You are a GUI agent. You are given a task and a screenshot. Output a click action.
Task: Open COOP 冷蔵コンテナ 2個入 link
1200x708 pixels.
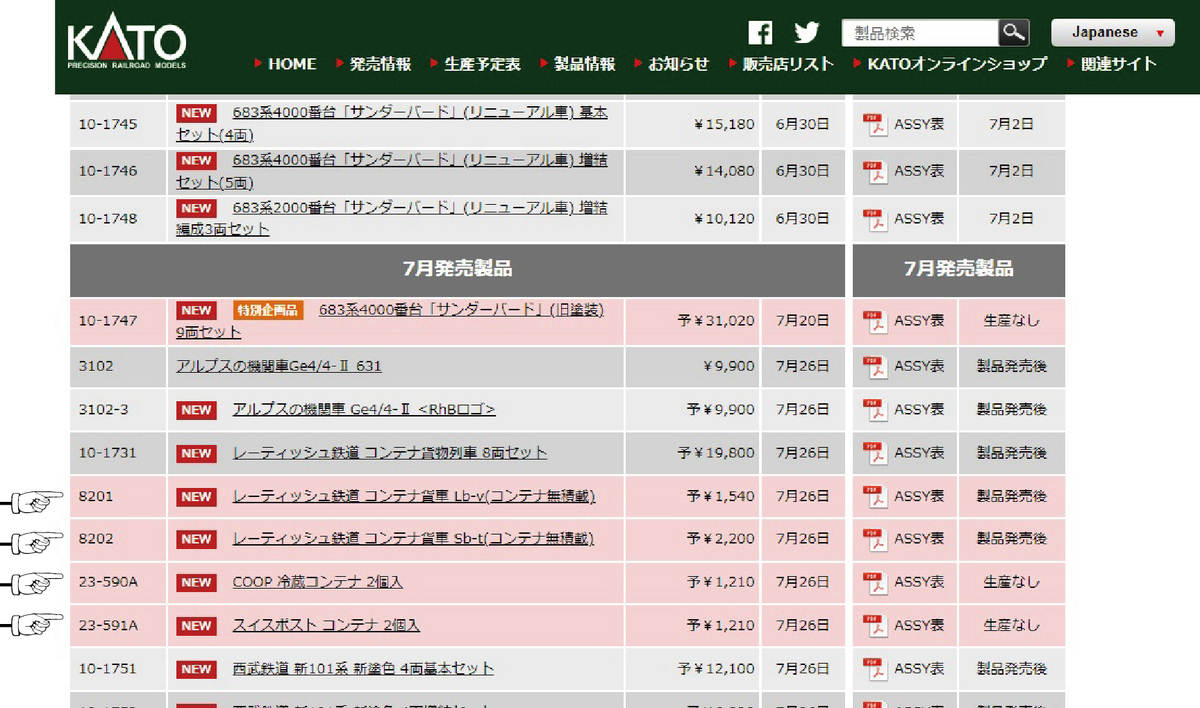tap(318, 581)
